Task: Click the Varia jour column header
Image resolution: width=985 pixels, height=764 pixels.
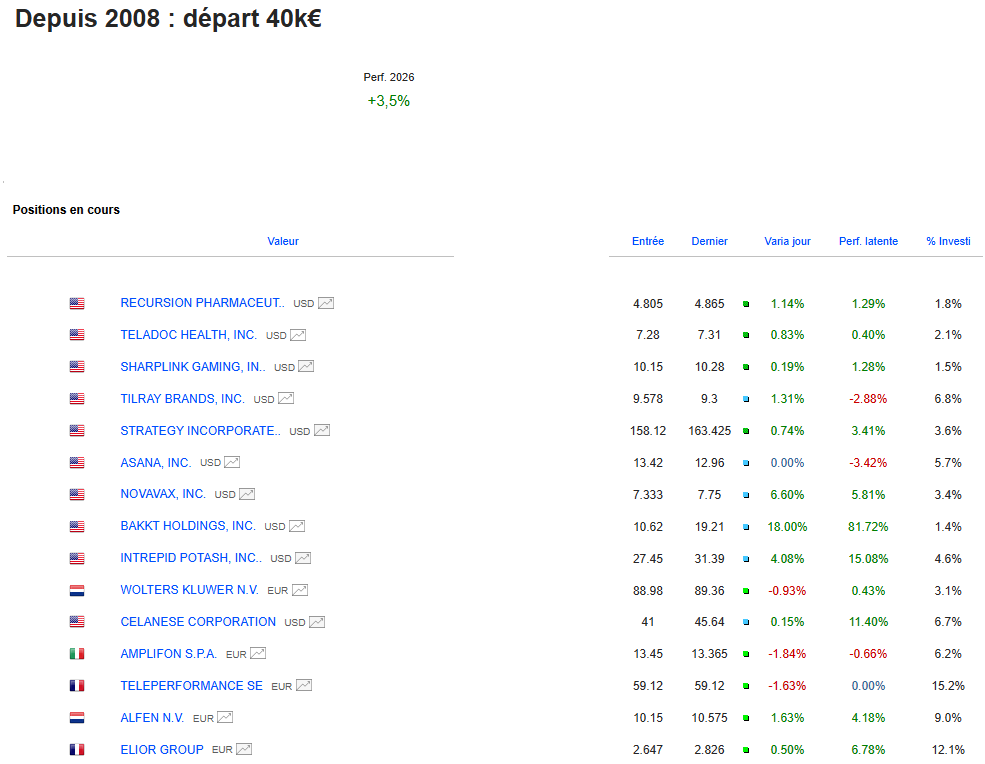Action: pos(787,241)
